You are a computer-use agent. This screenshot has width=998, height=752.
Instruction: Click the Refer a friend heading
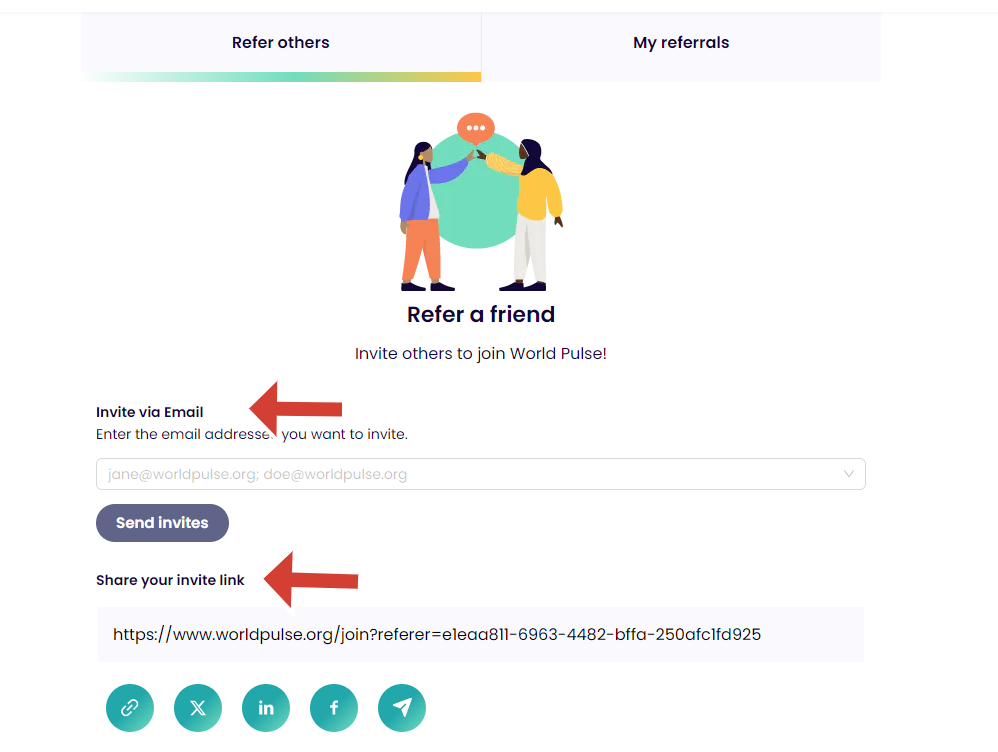481,314
